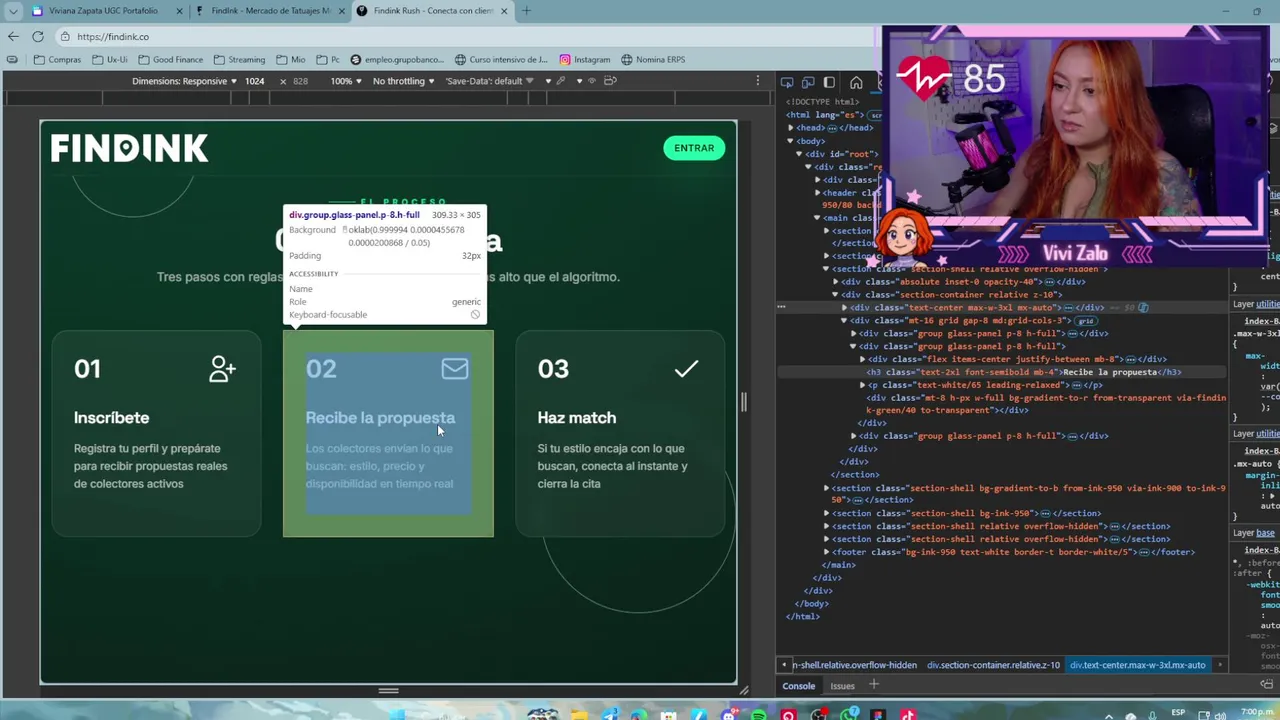
Task: Open the bookmarks tab groups icon
Action: [x=12, y=59]
